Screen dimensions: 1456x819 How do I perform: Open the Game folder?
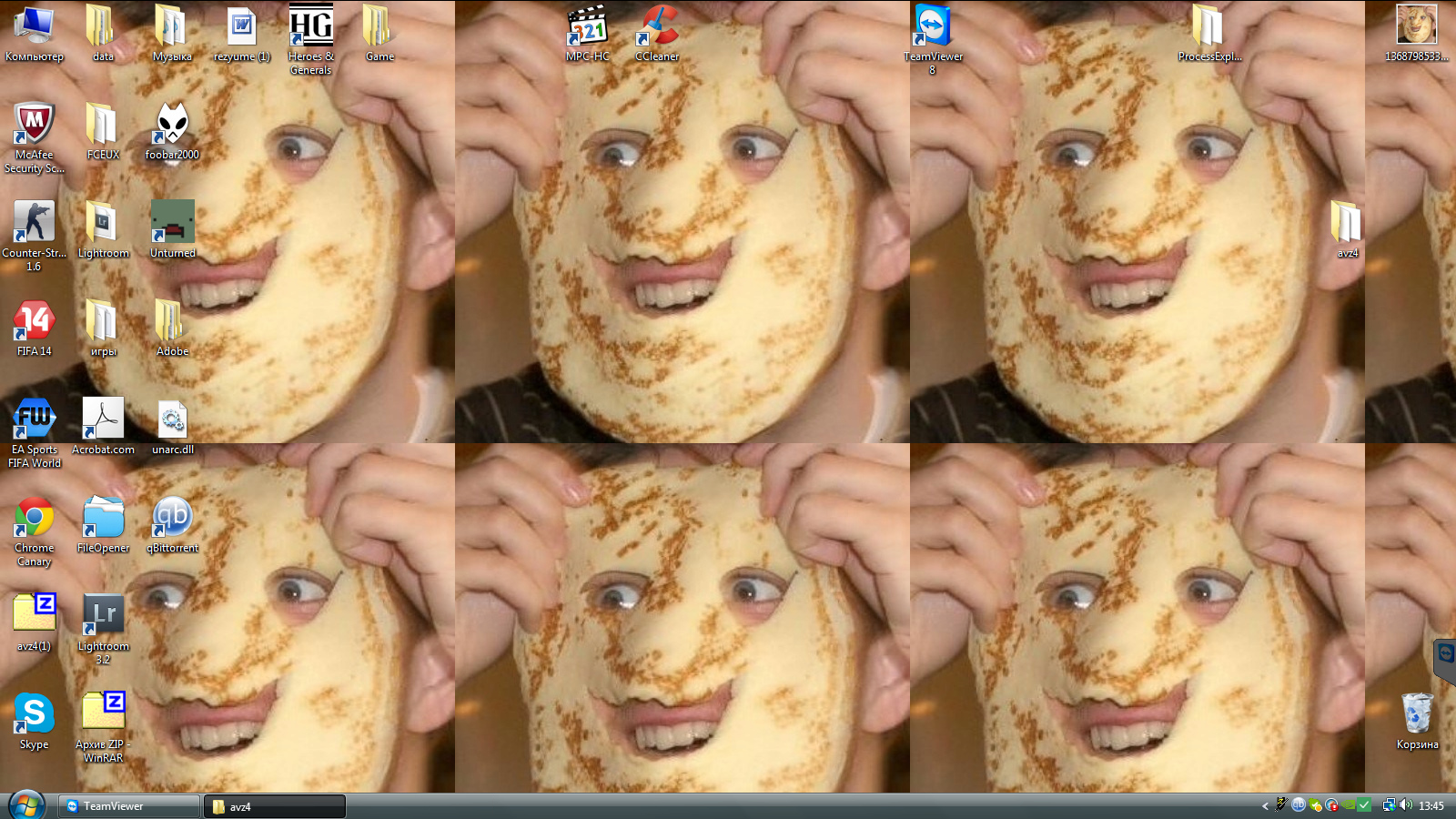coord(379,34)
